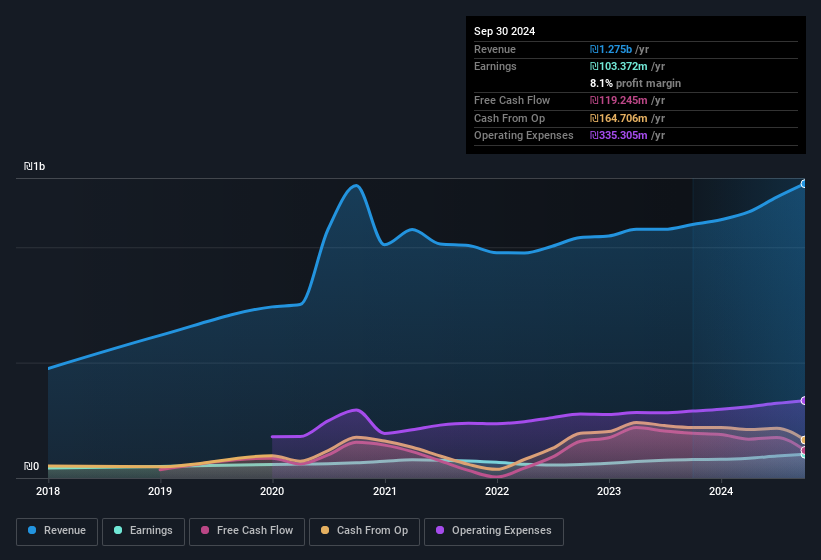
Task: Toggle the Operating Expenses legend button
Action: 494,531
